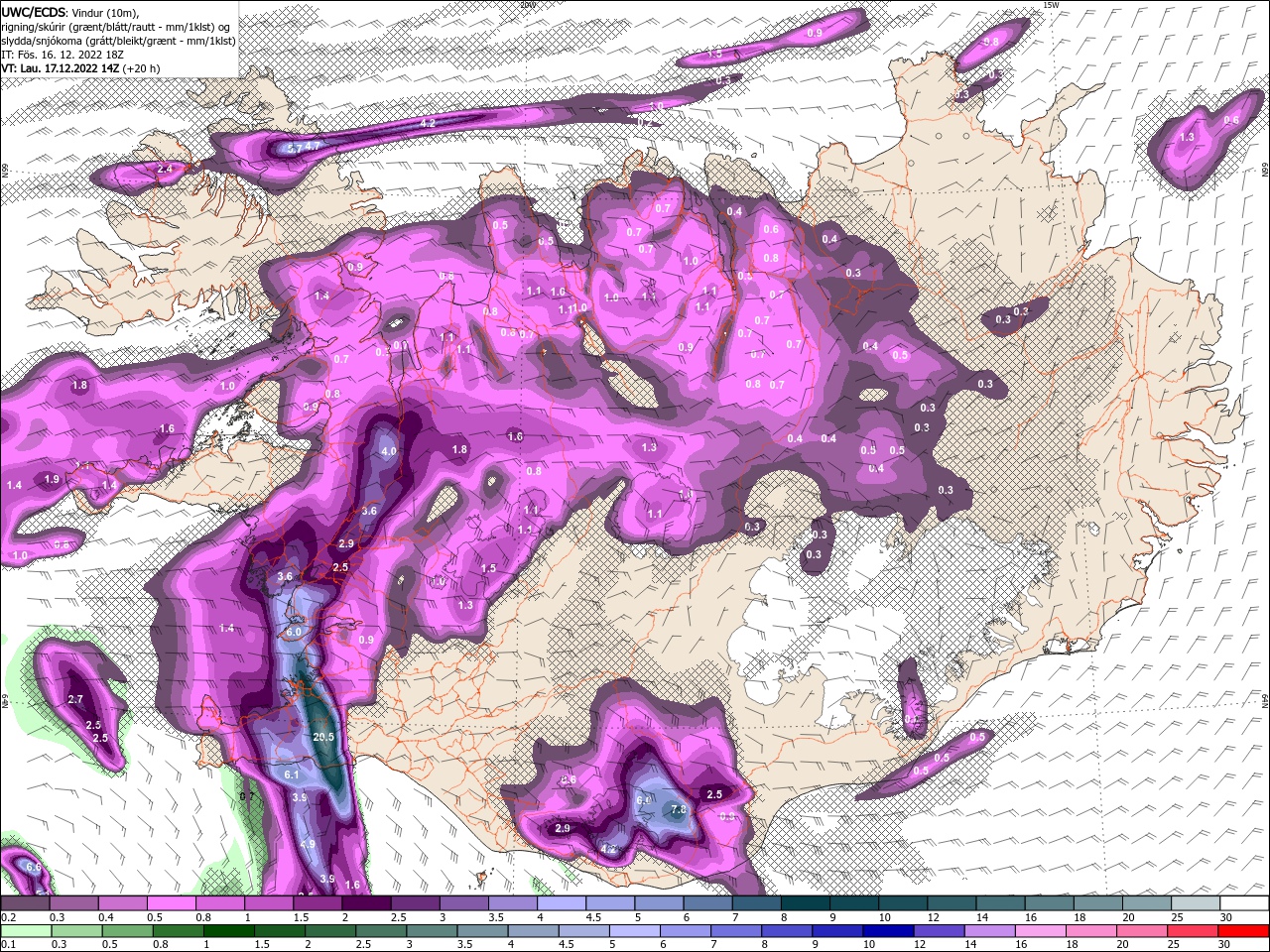This screenshot has height=952, width=1270.
Task: Click the 6.6 value near the map's southwest corner
Action: (x=33, y=867)
